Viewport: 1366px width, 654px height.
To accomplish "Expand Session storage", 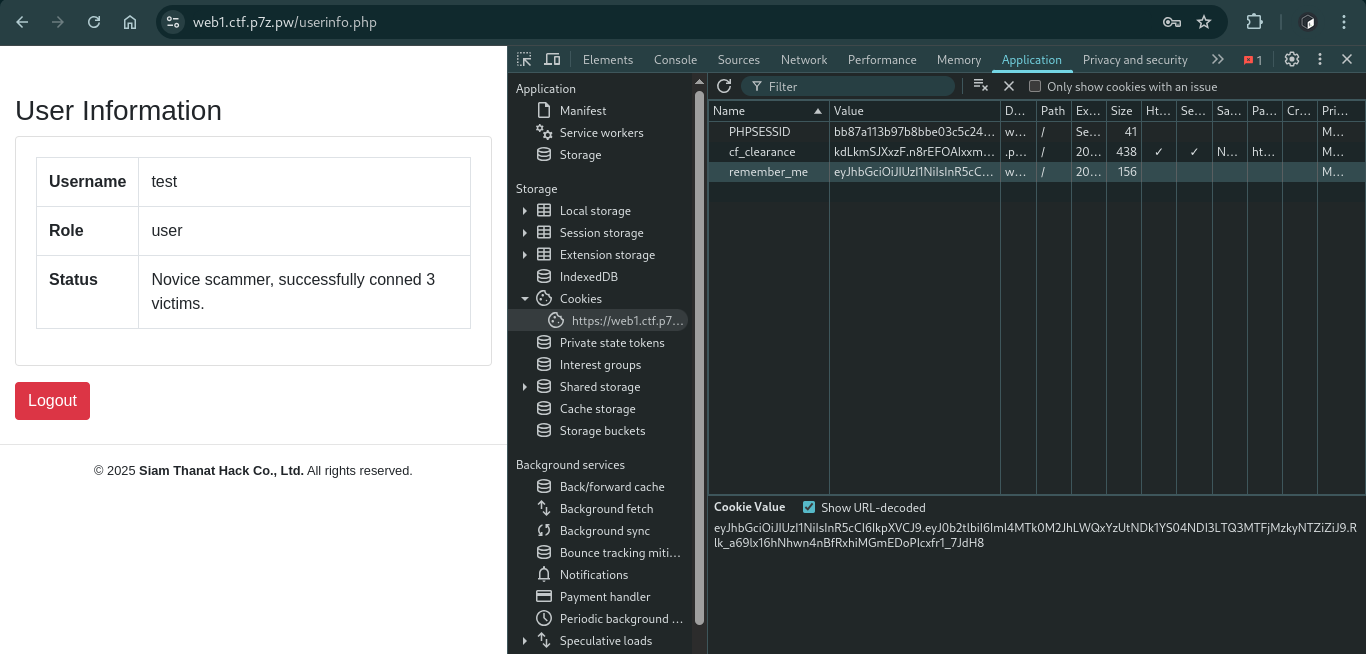I will (x=524, y=233).
